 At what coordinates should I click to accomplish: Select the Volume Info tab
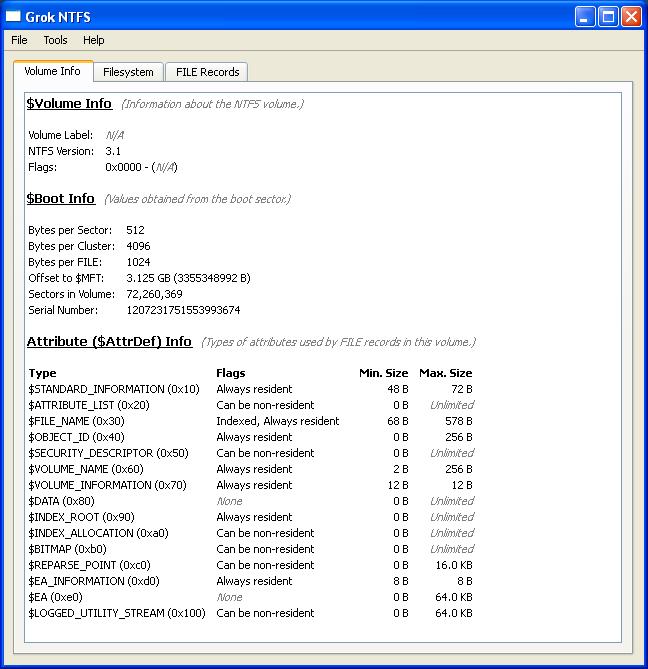(x=52, y=71)
